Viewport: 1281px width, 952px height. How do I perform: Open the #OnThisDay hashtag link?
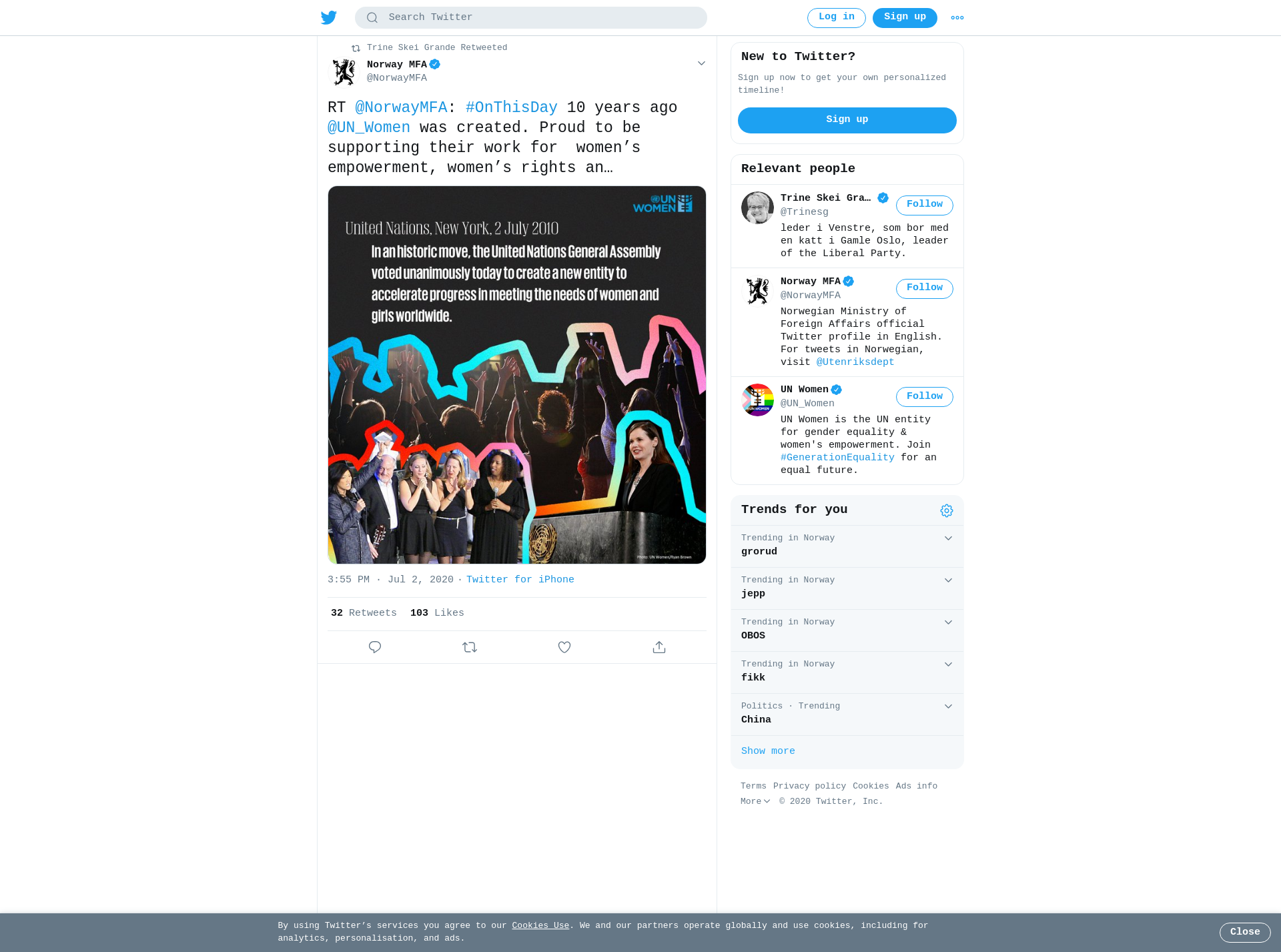pos(511,107)
